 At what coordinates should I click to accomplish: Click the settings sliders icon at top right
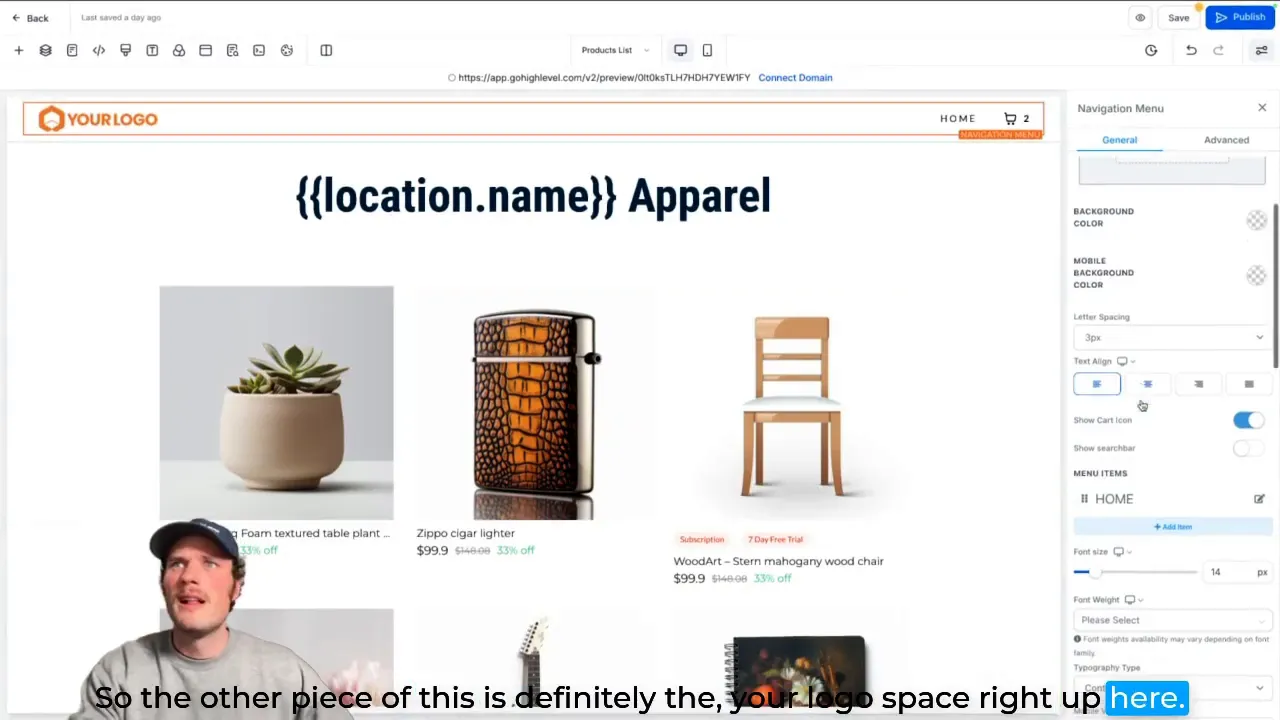coord(1261,50)
